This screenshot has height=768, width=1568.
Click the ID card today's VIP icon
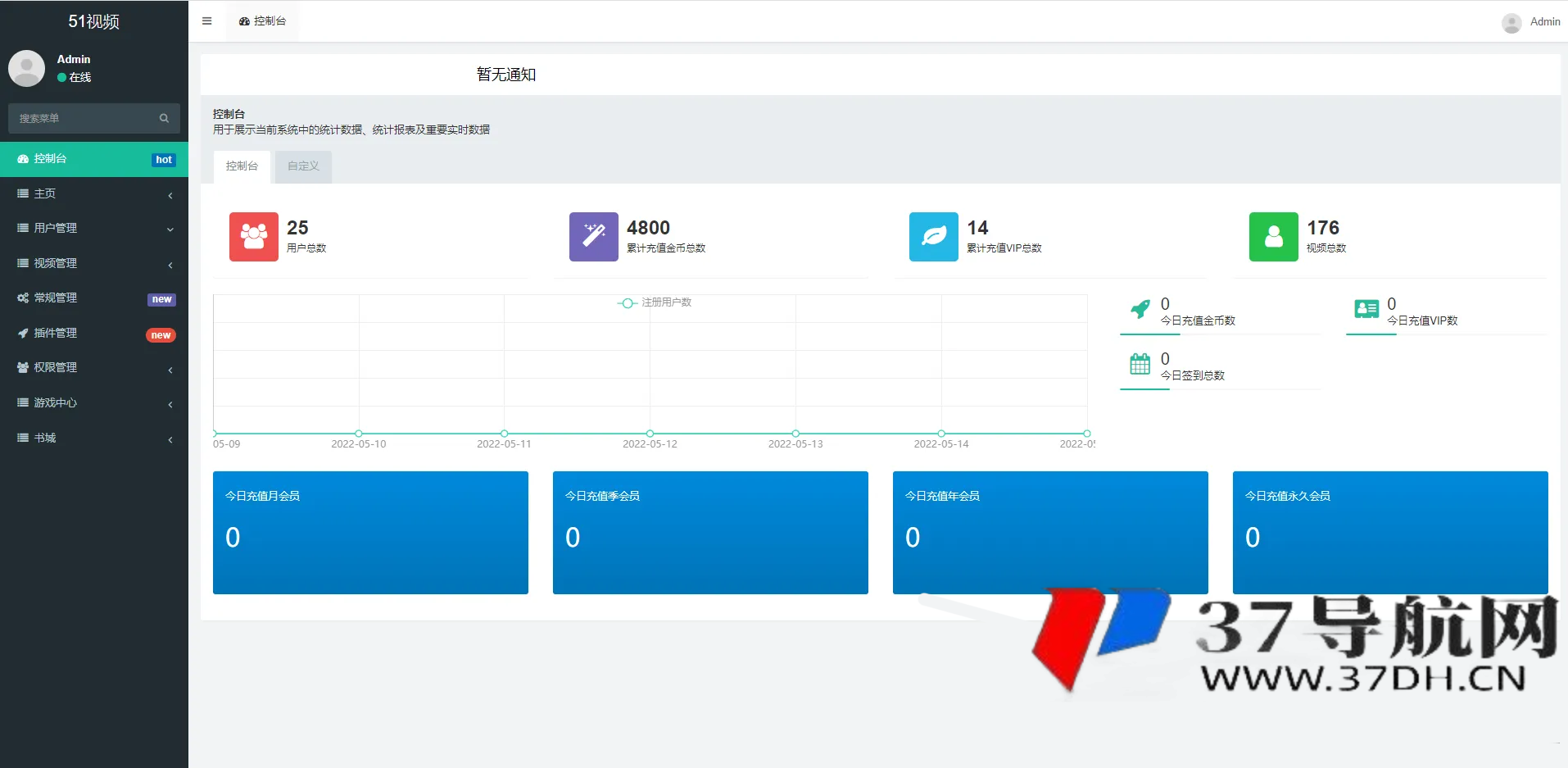click(x=1366, y=309)
